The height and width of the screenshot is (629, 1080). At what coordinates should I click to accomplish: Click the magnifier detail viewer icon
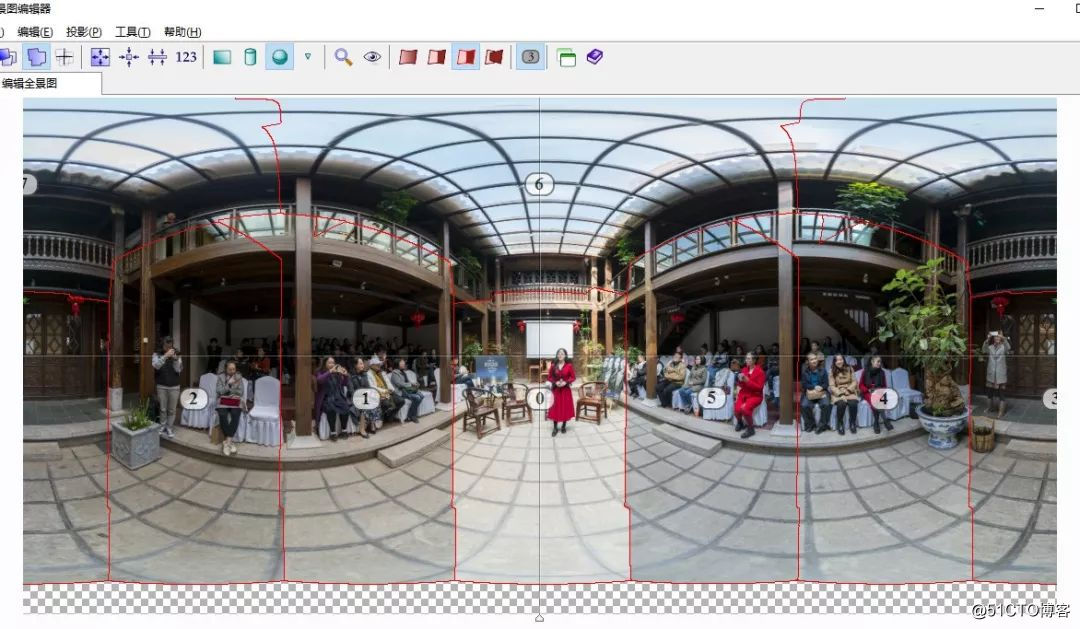pyautogui.click(x=343, y=56)
